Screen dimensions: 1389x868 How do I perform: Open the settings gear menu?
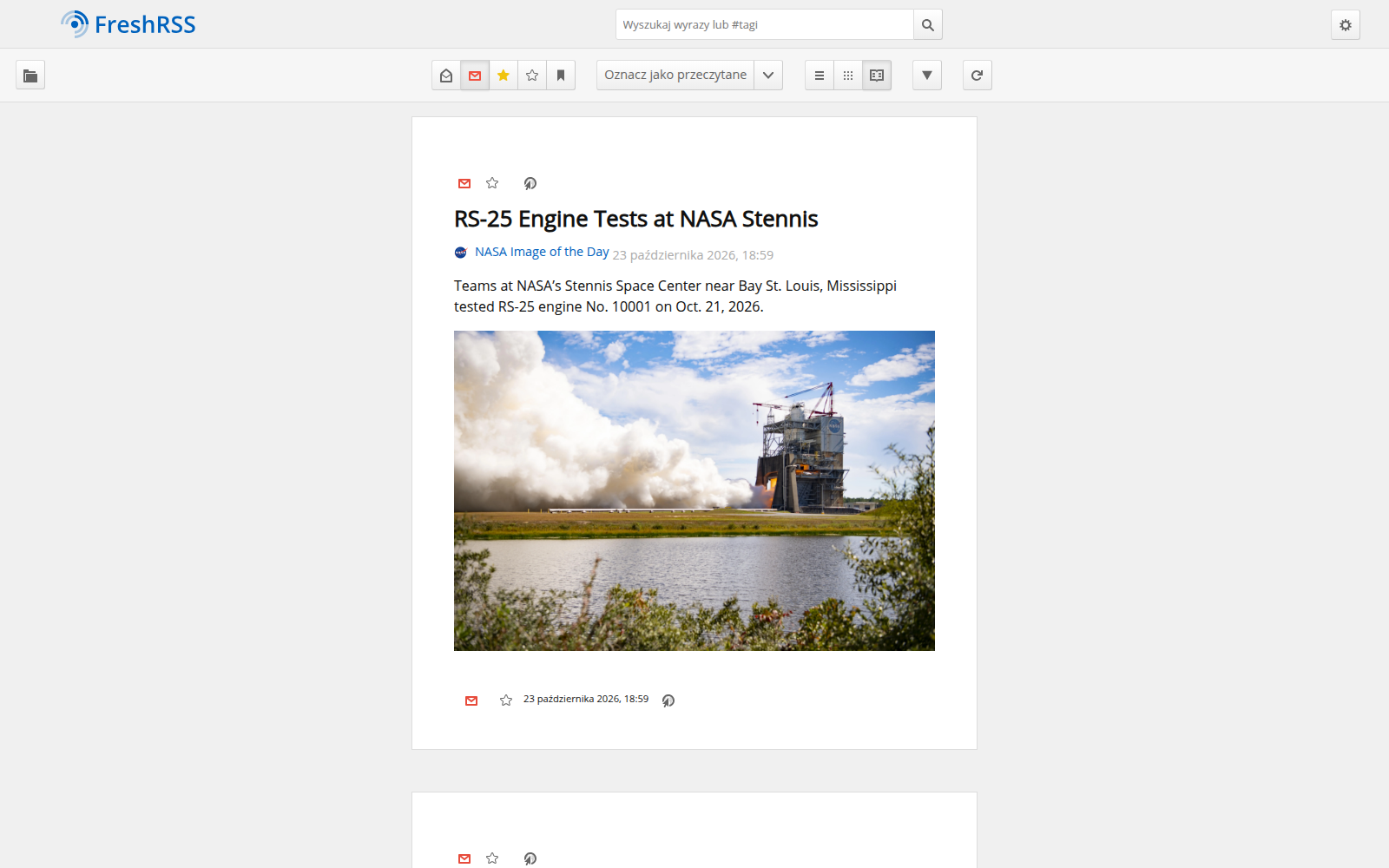[x=1346, y=25]
